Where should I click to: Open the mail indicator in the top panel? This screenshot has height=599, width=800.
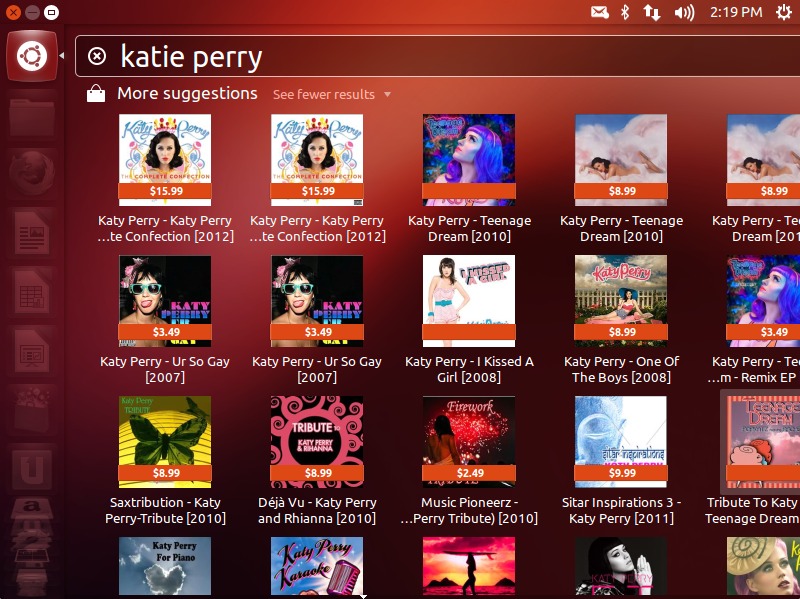[600, 12]
